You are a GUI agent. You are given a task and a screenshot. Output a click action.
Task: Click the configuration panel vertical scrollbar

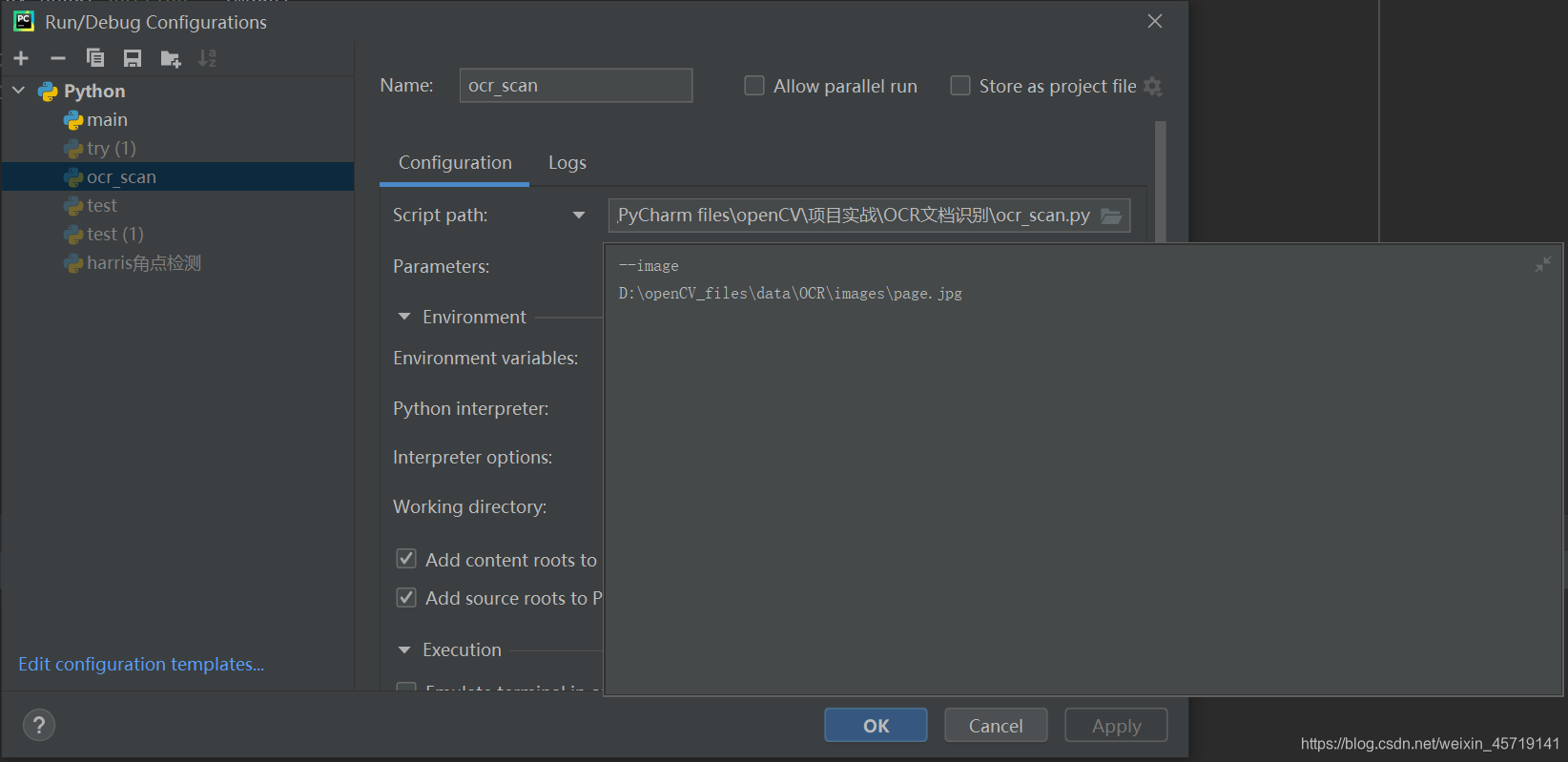click(x=1161, y=181)
